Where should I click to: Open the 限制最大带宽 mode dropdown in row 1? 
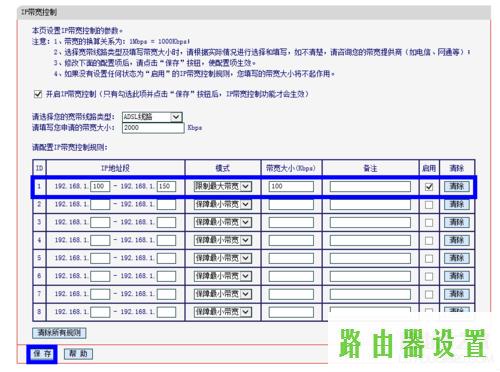223,186
